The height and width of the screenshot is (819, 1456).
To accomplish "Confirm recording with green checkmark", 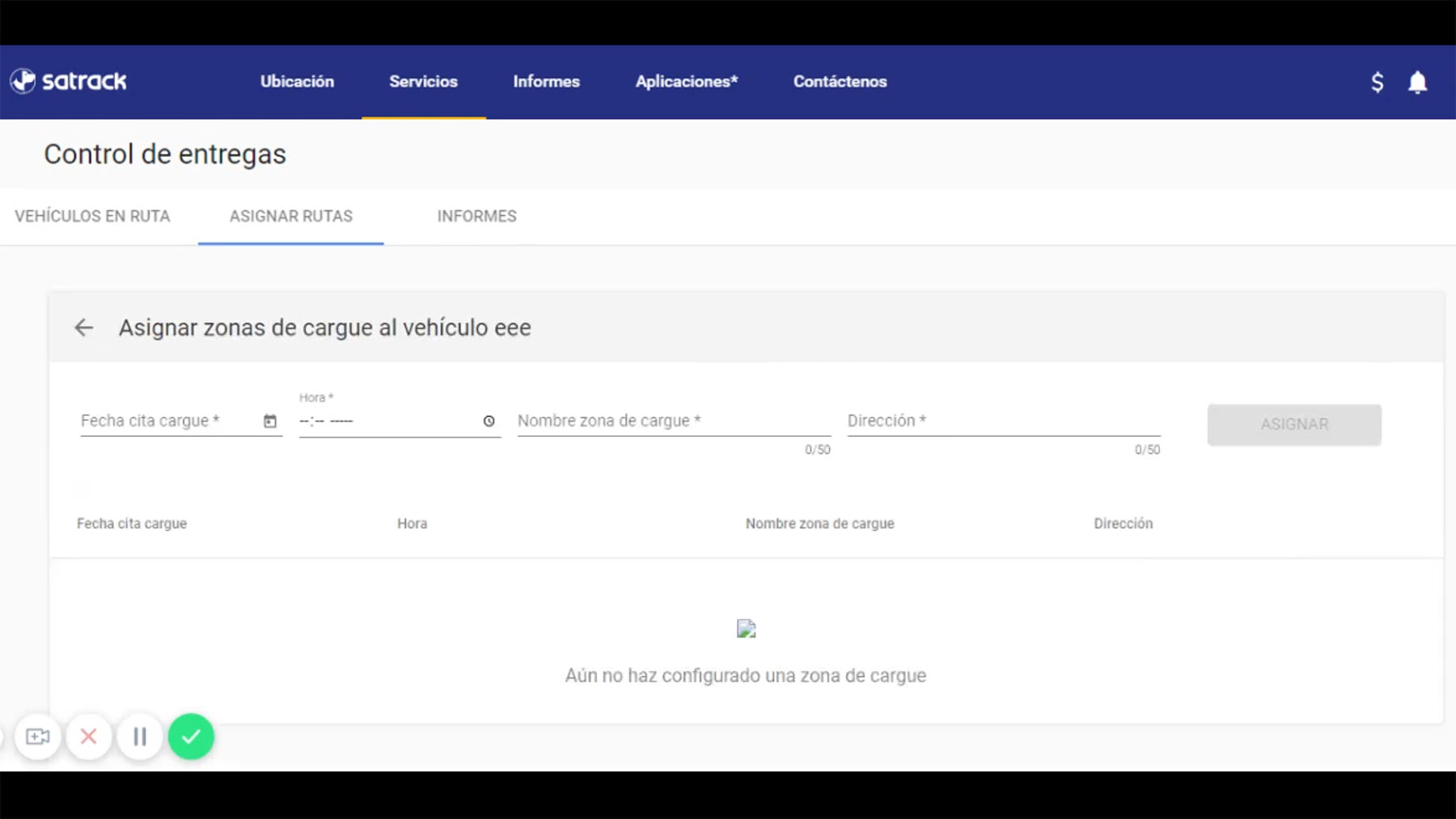I will [191, 736].
